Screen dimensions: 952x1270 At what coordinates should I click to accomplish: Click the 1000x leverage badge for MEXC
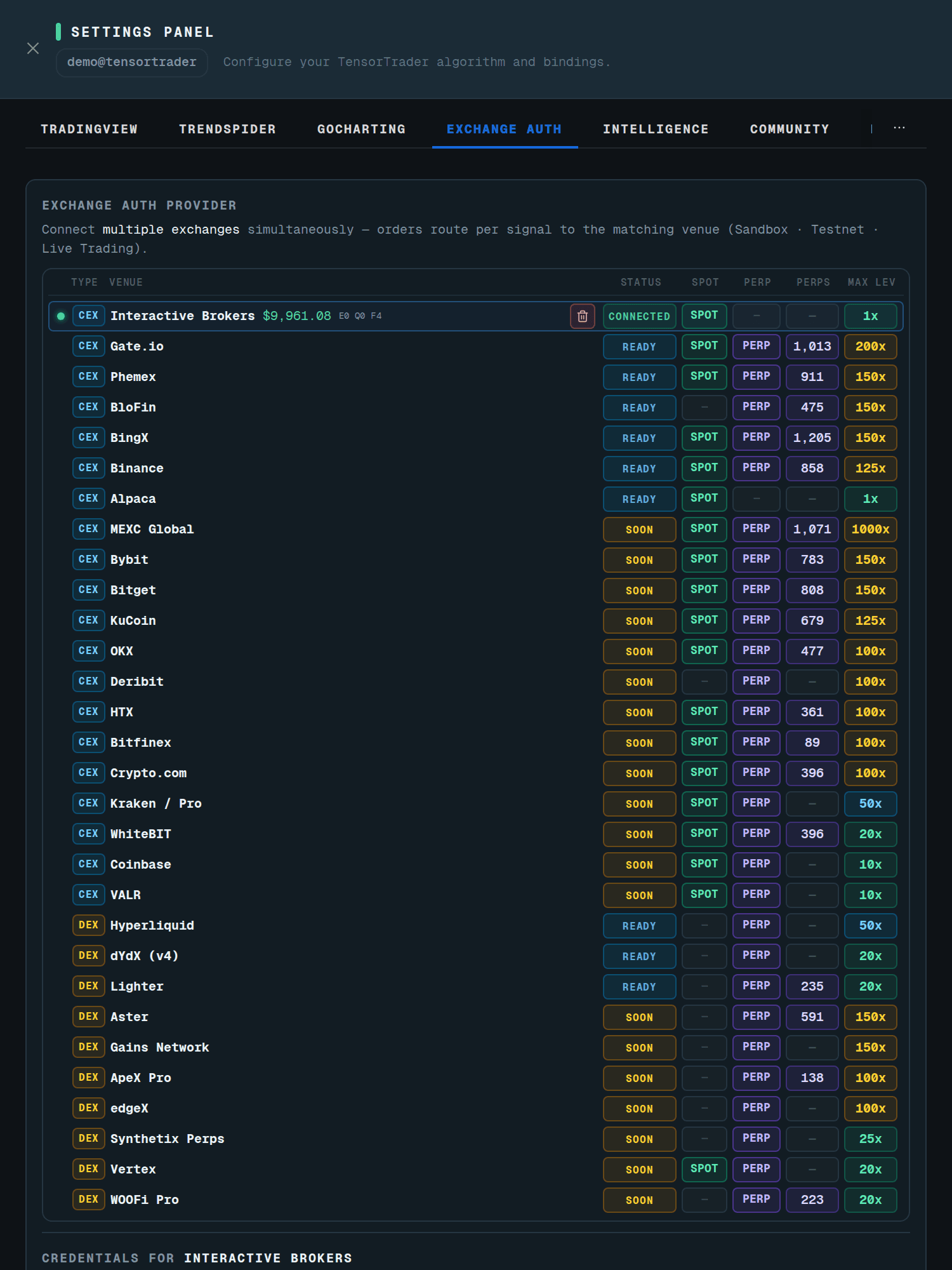[871, 530]
